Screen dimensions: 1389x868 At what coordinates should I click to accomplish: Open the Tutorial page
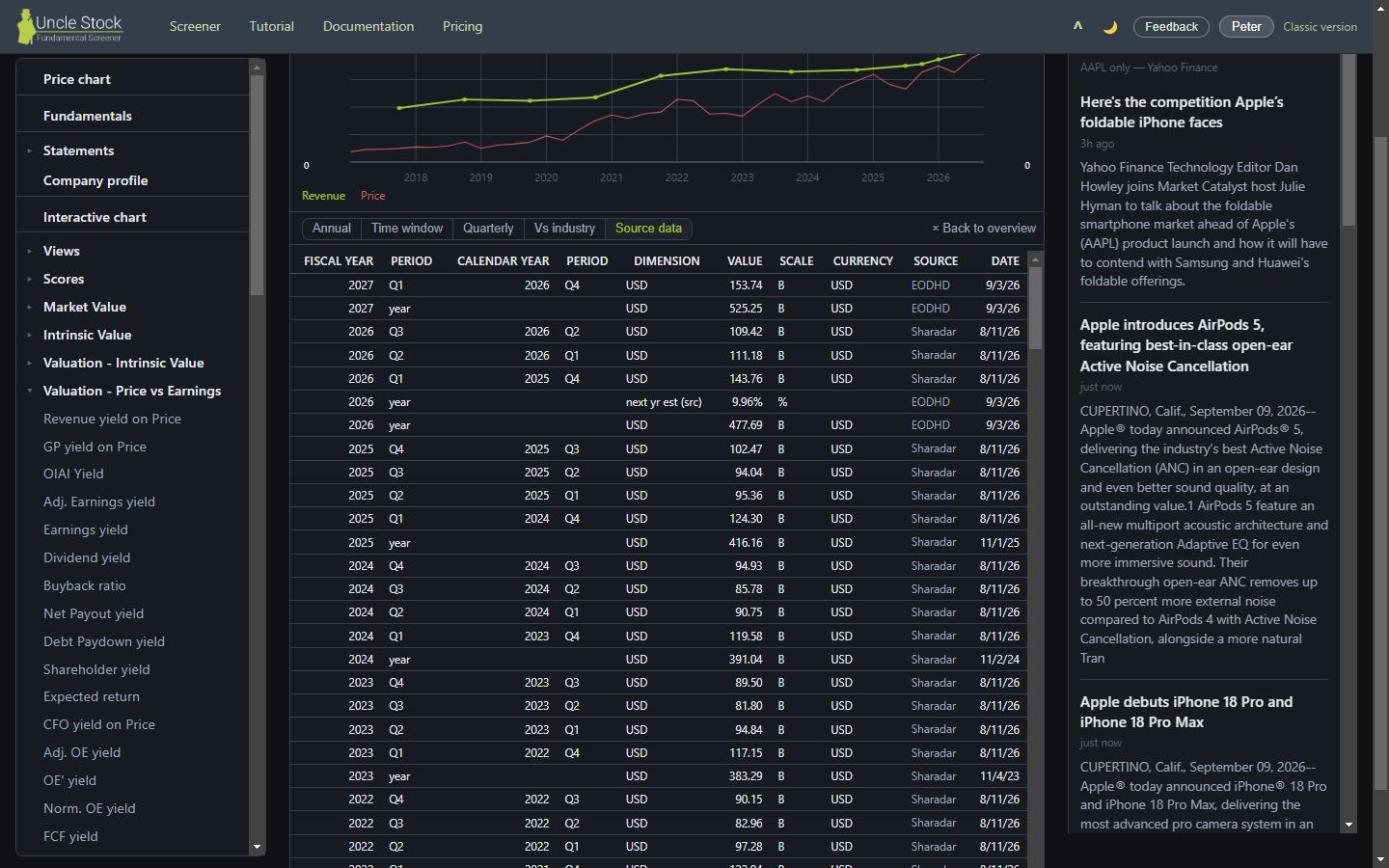pos(271,26)
